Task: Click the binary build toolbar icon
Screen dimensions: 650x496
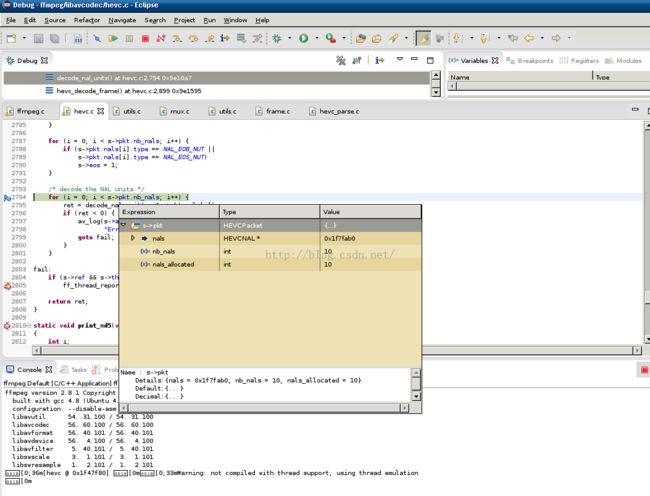Action: pos(78,39)
